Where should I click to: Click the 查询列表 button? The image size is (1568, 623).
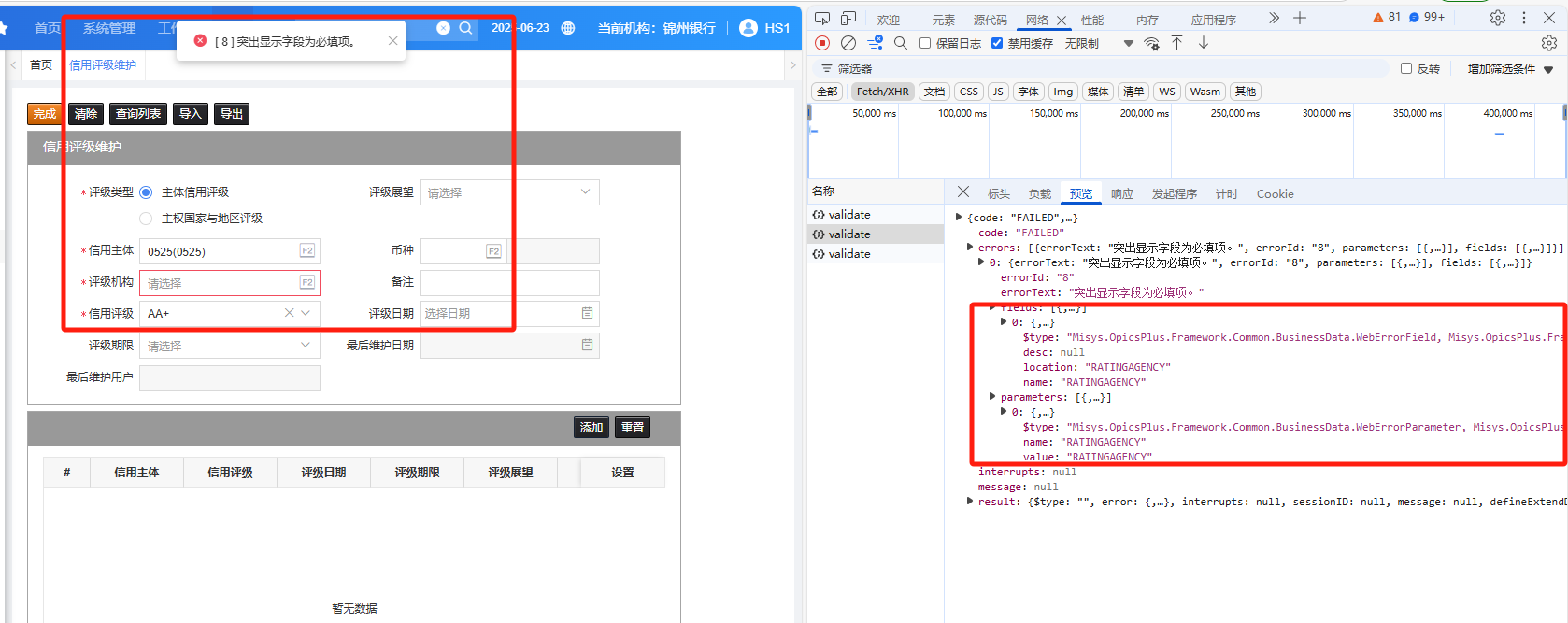click(138, 114)
